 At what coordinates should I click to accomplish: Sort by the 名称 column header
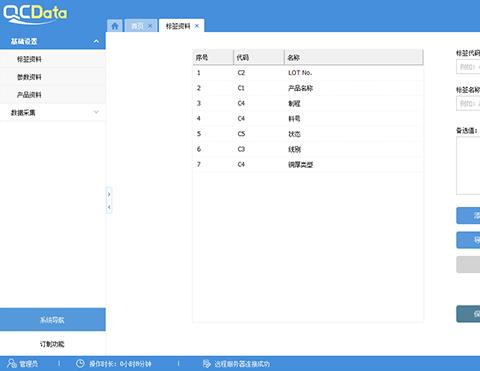tap(354, 57)
